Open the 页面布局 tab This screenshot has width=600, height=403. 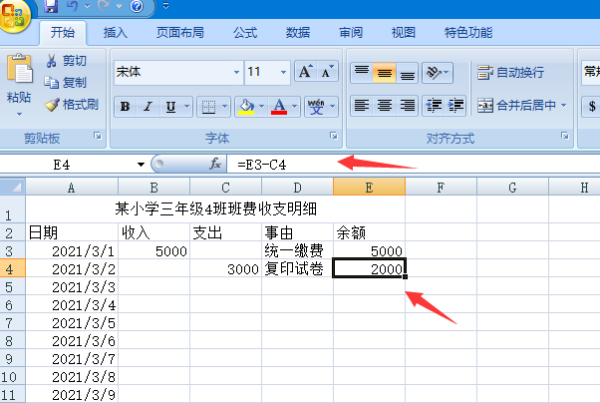180,33
